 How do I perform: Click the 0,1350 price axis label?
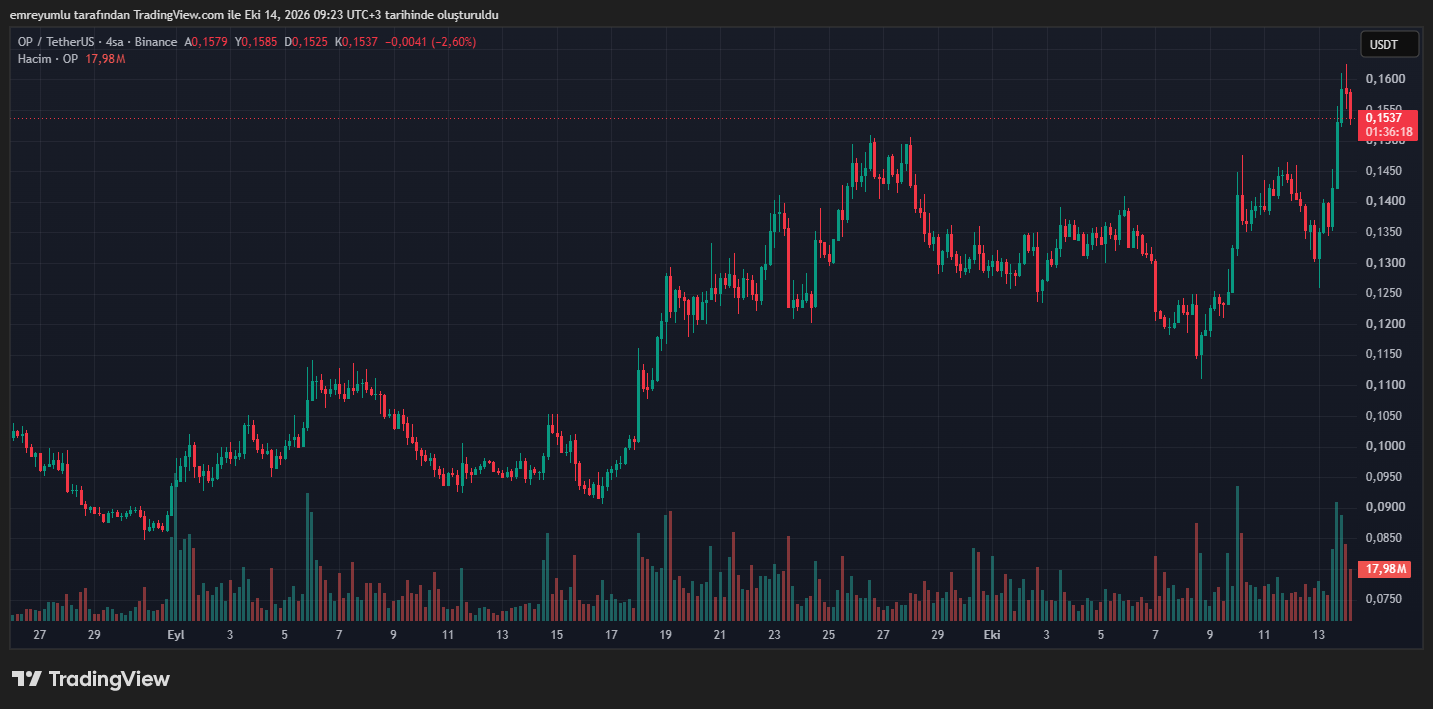tap(1383, 232)
